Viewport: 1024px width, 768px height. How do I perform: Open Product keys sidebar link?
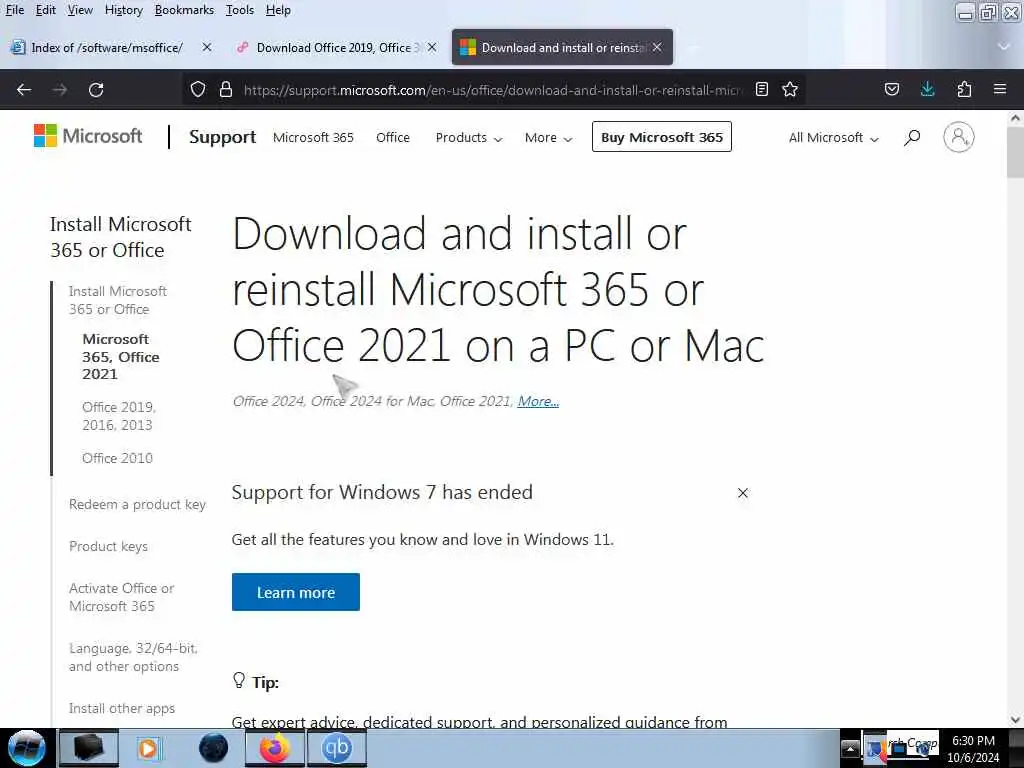(108, 546)
